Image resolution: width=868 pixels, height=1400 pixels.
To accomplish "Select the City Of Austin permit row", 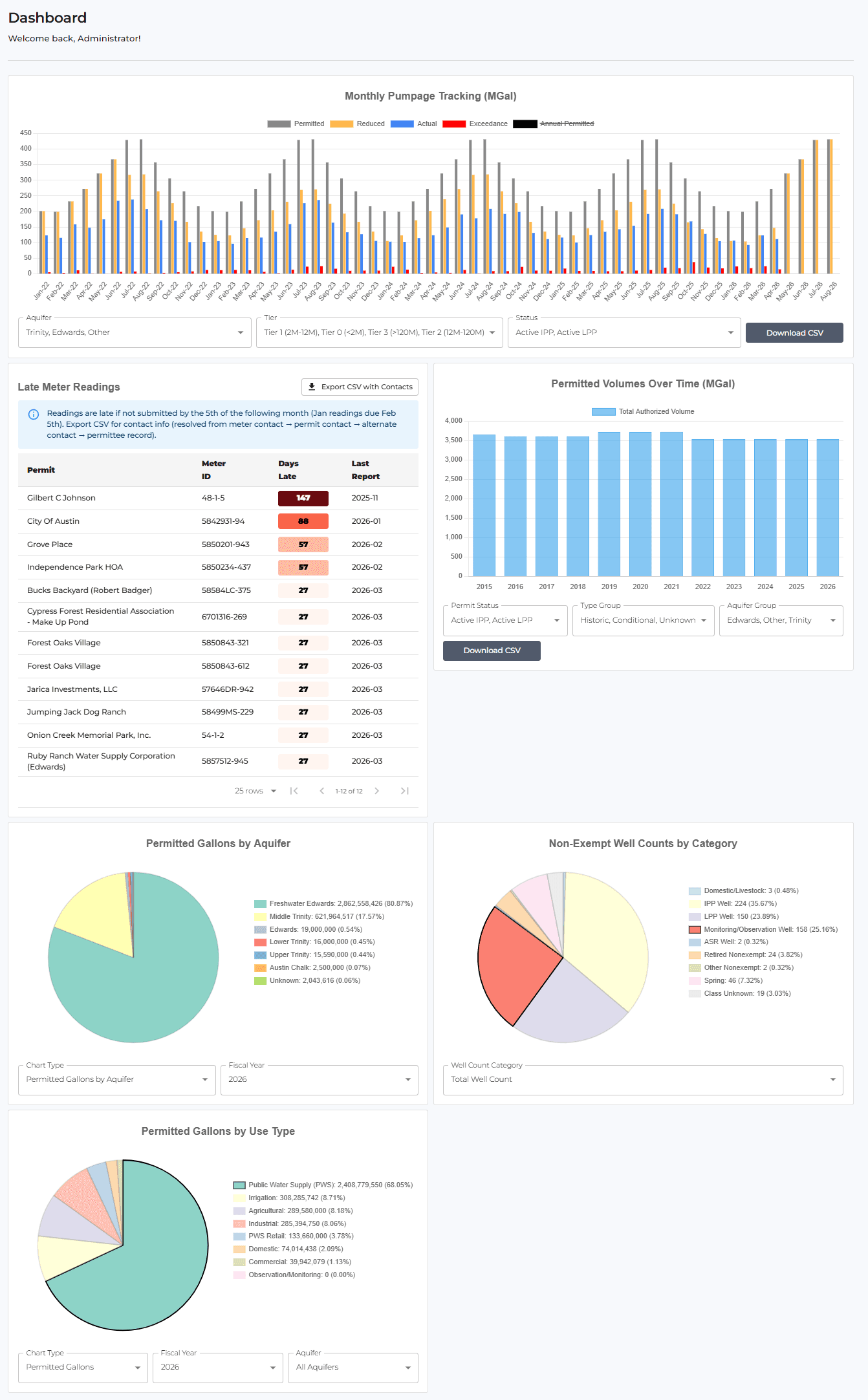I will (218, 521).
